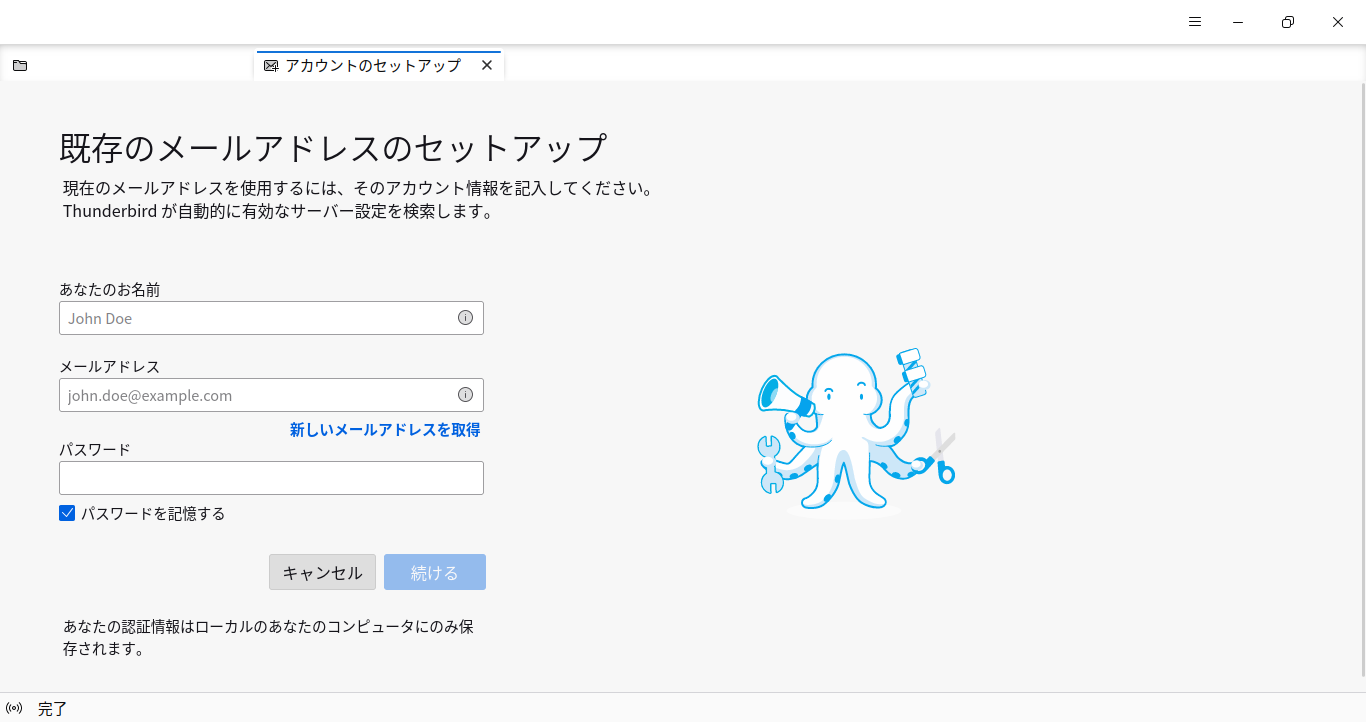Screen dimensions: 1366x722
Task: Close the アカウントのセットアップ tab
Action: (487, 65)
